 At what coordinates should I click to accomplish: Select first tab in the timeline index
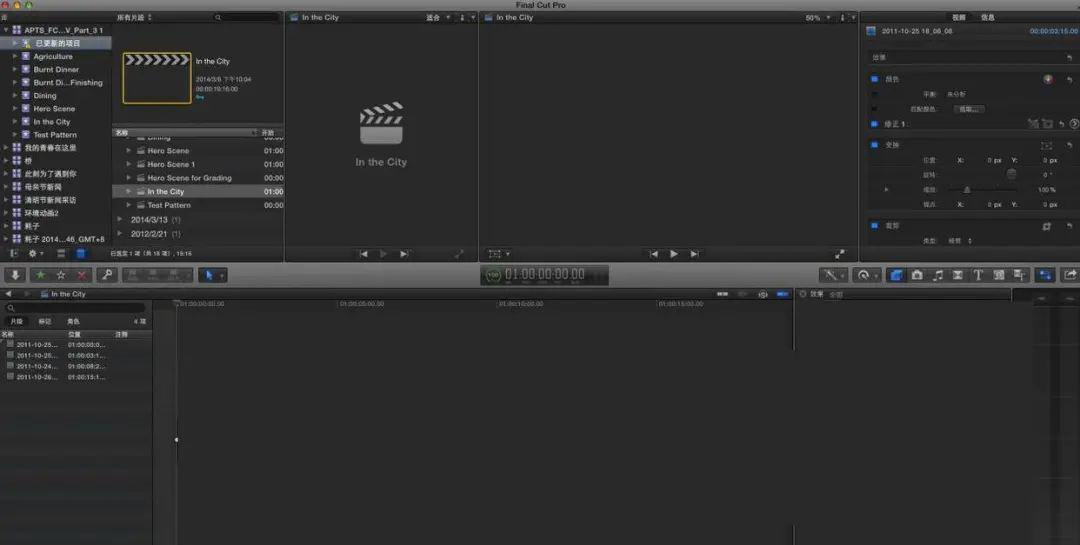(x=16, y=321)
